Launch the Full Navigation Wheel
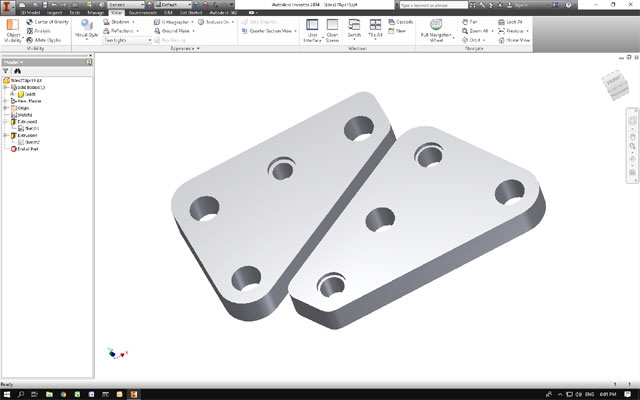Screen dimensions: 640x400 pyautogui.click(x=436, y=28)
